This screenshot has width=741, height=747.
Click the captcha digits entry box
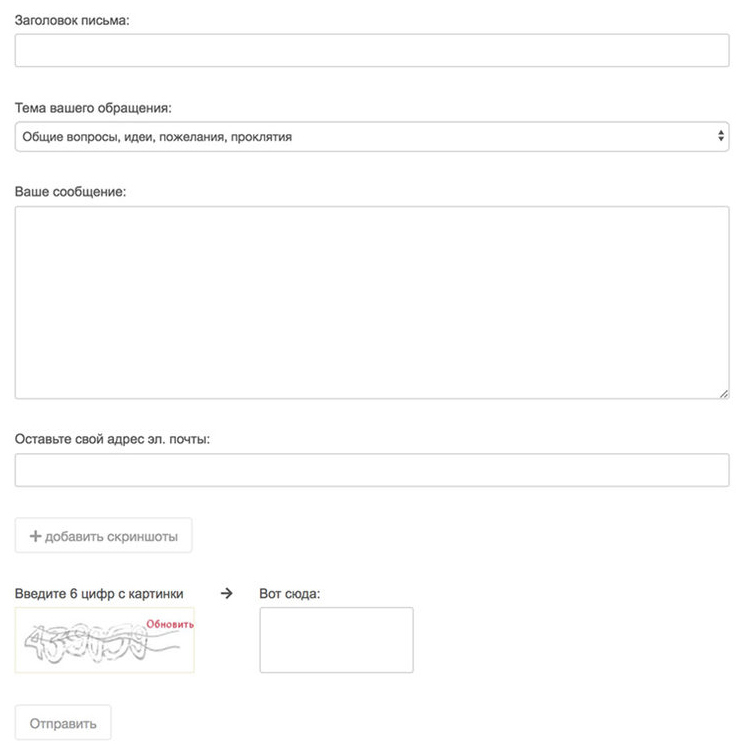coord(336,640)
